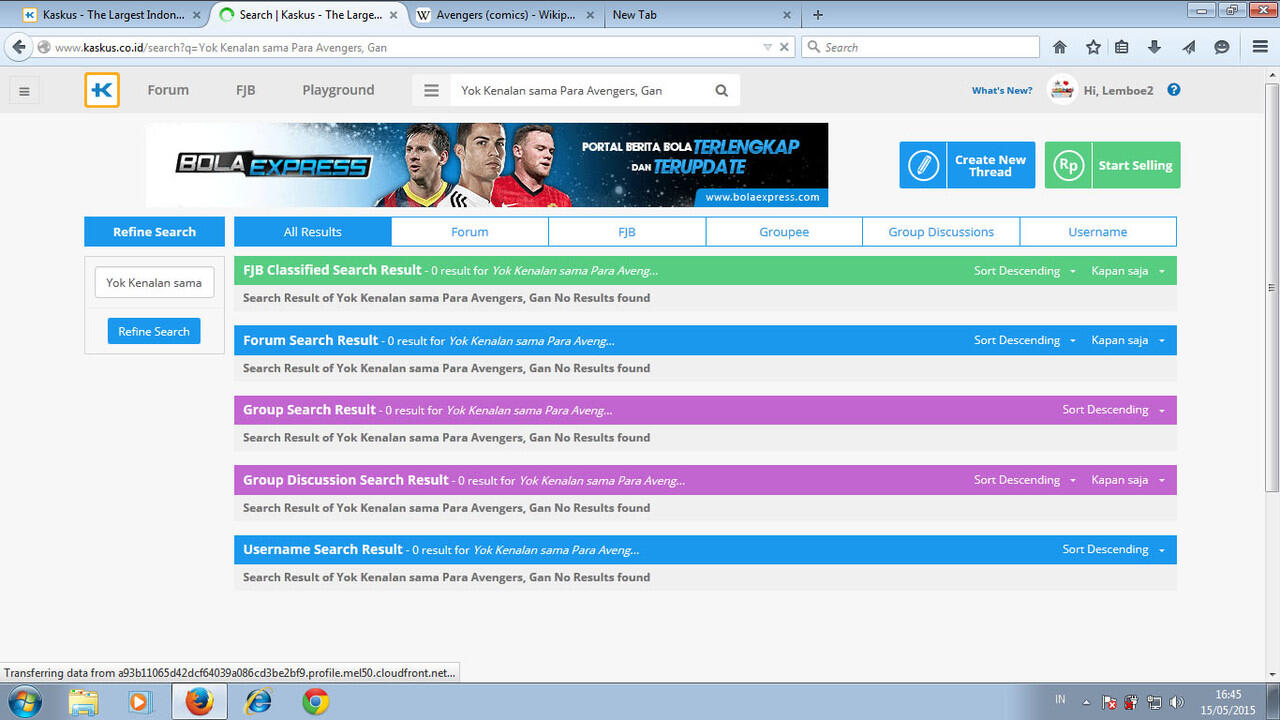Image resolution: width=1280 pixels, height=720 pixels.
Task: Click Start Selling button
Action: [x=1112, y=165]
